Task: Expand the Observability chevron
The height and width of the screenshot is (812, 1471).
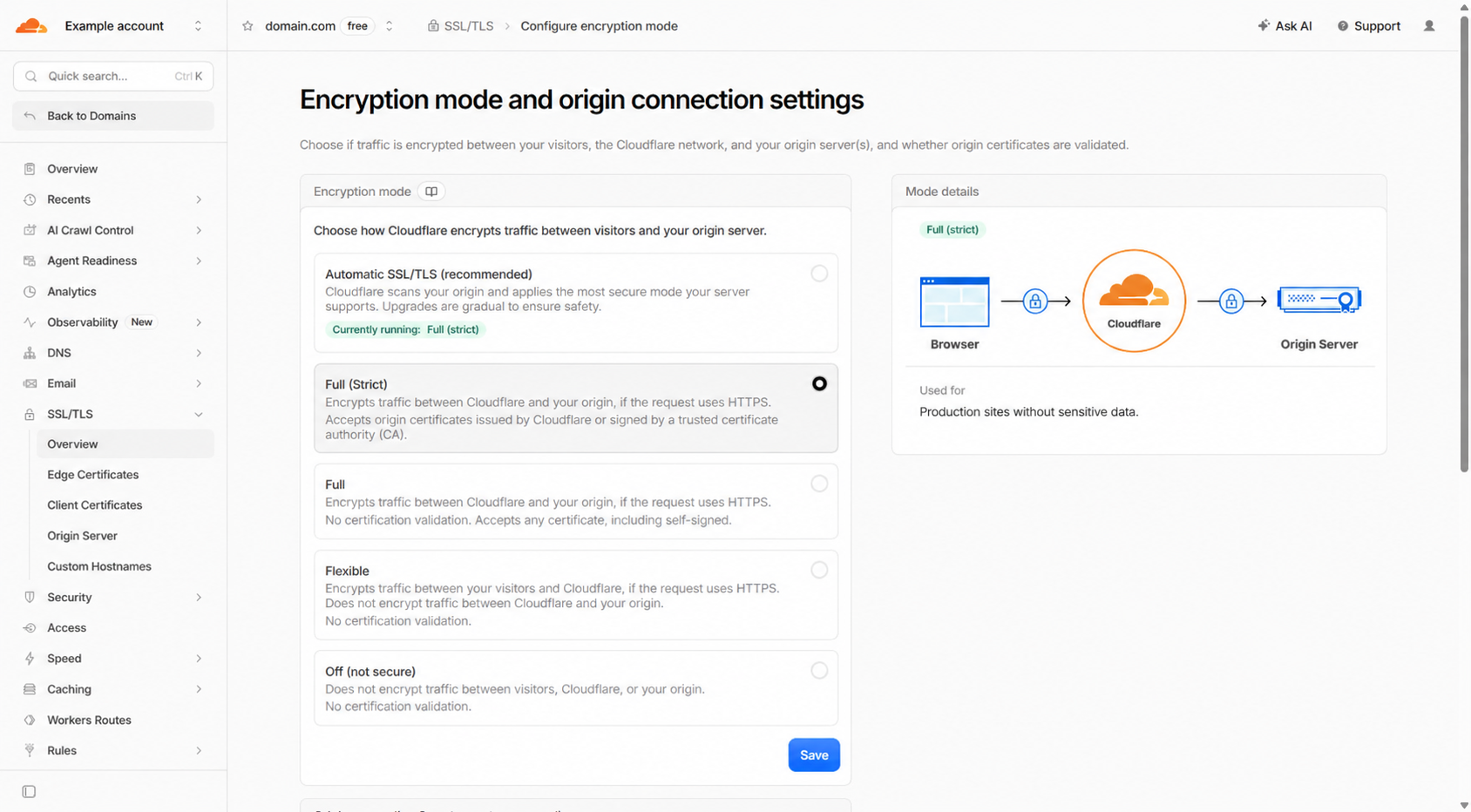Action: click(x=199, y=322)
